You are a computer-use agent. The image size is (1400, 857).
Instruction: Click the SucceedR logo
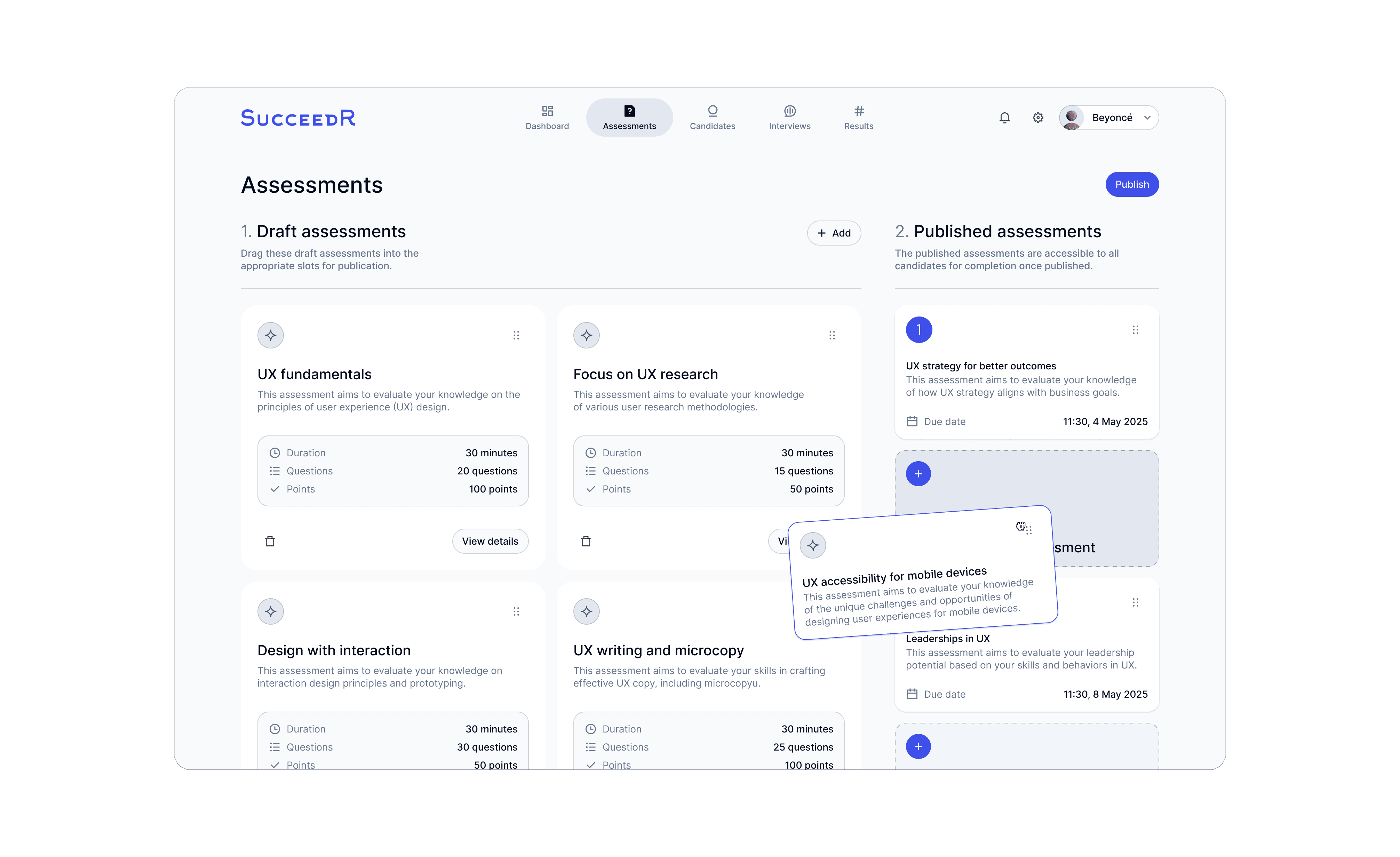click(298, 118)
